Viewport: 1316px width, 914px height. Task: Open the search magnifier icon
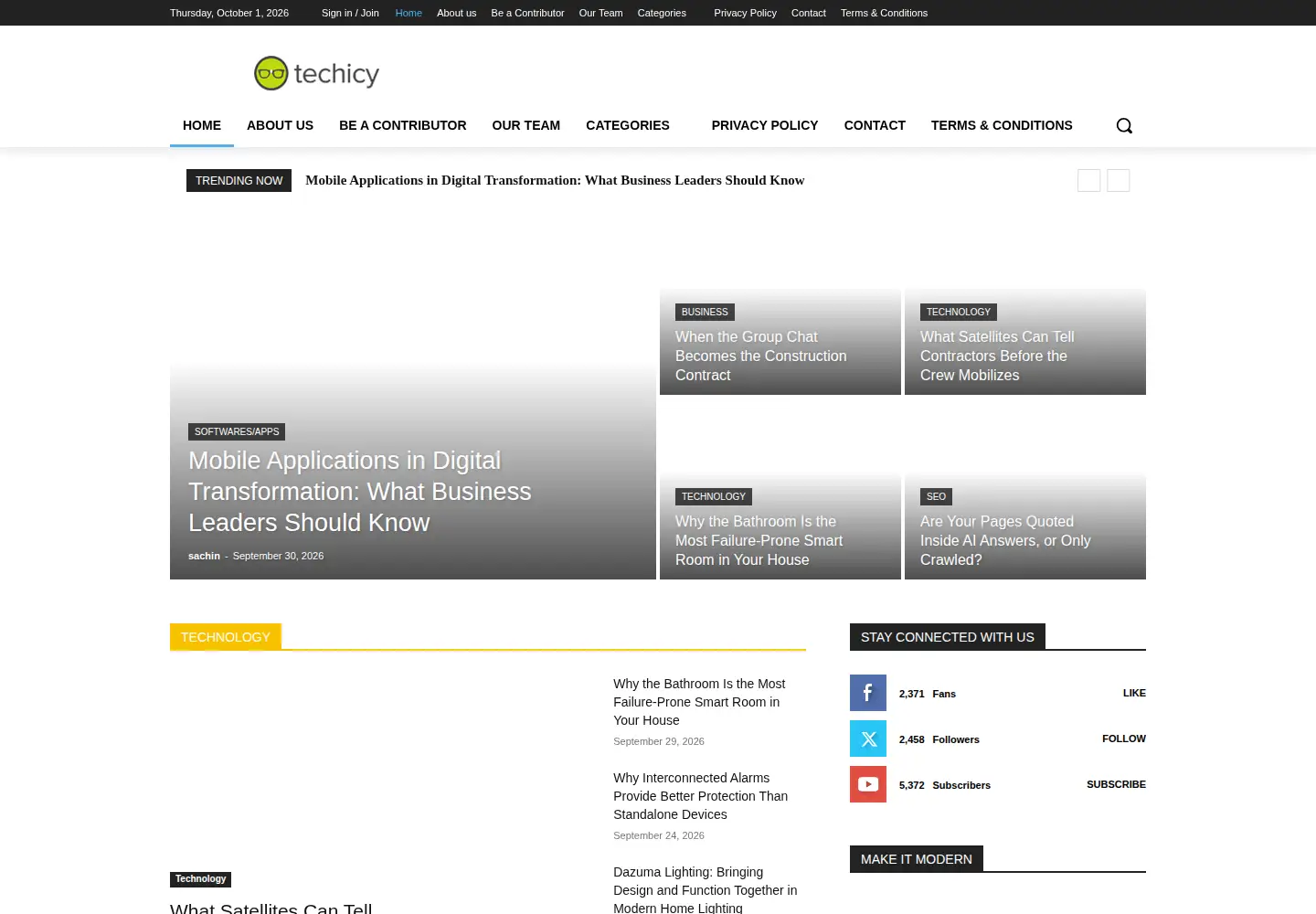(x=1124, y=125)
